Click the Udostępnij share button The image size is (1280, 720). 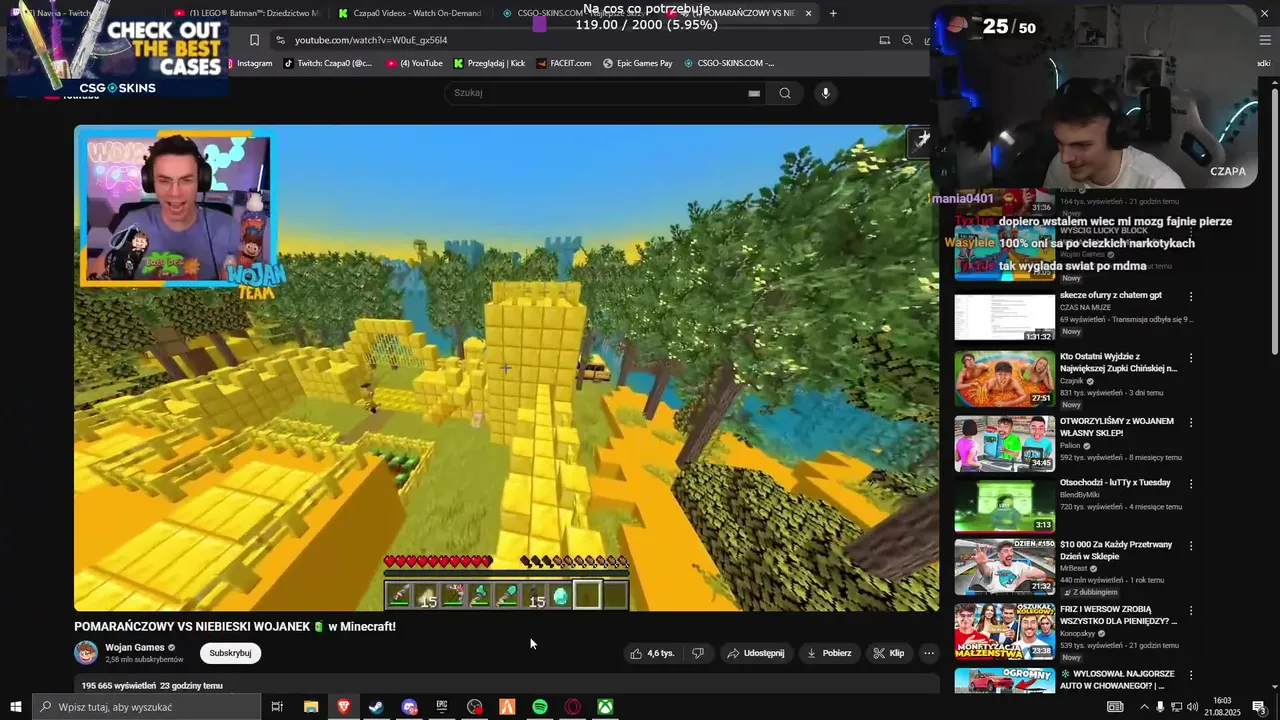pyautogui.click(x=755, y=653)
